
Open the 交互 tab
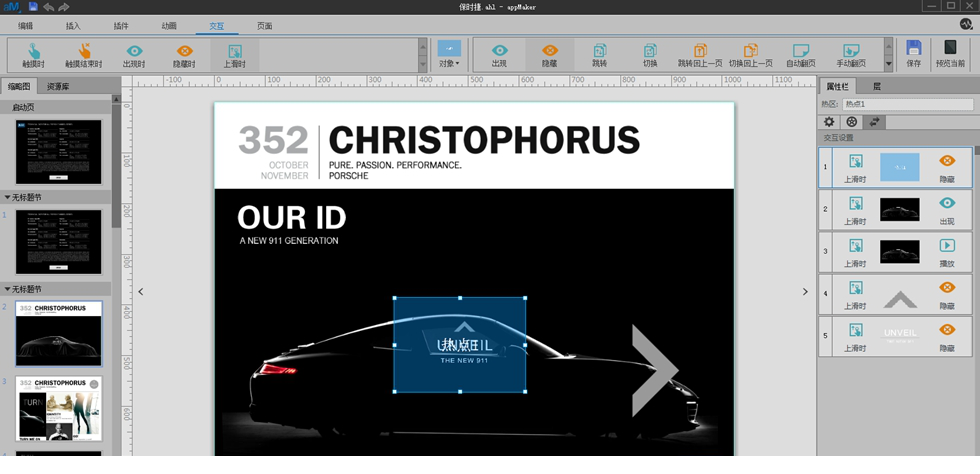point(216,26)
